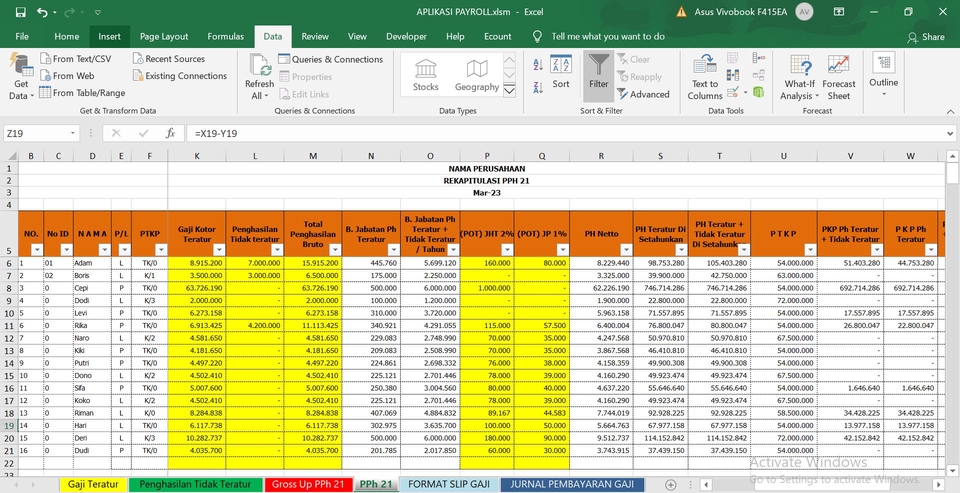Image resolution: width=960 pixels, height=493 pixels.
Task: Open Queries & Connections pane
Action: (331, 59)
